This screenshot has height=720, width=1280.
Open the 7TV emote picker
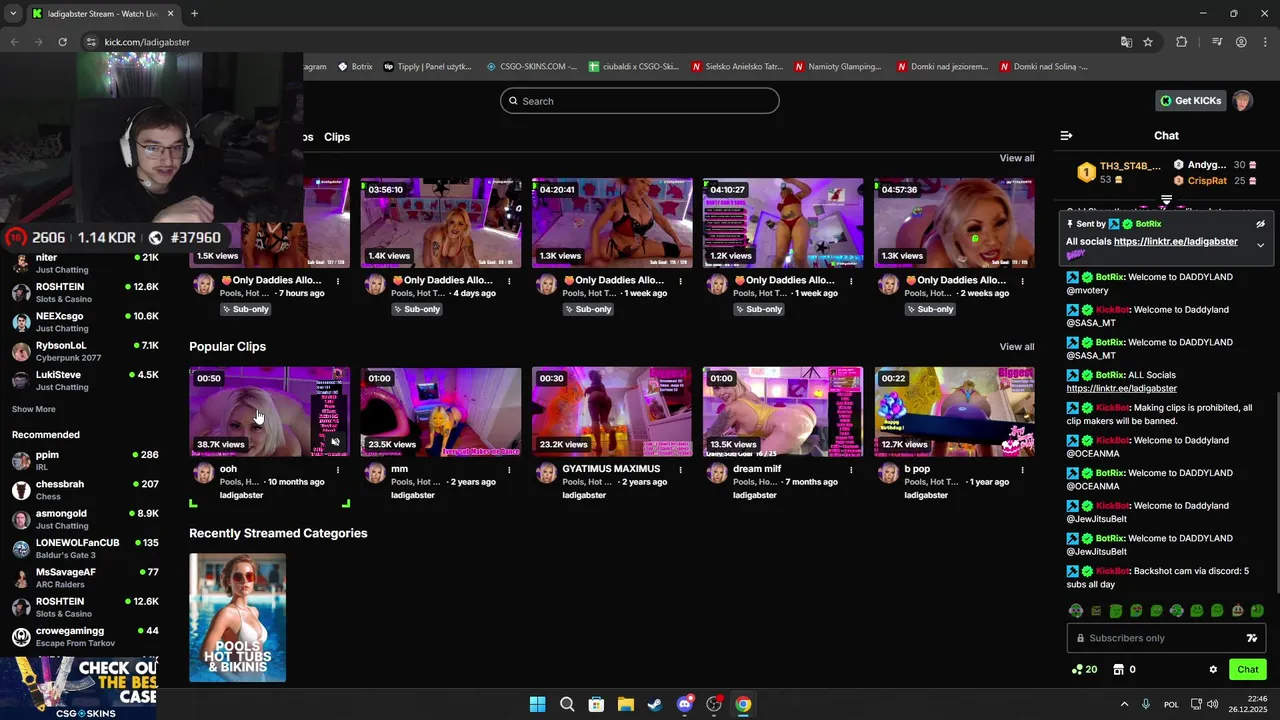pyautogui.click(x=1251, y=638)
